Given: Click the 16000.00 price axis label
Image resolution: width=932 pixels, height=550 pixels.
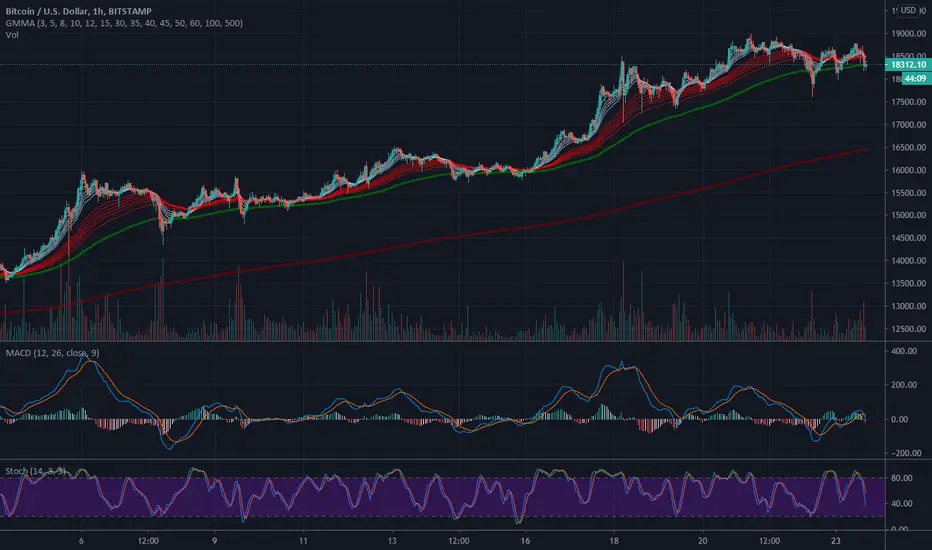Looking at the screenshot, I should point(908,170).
